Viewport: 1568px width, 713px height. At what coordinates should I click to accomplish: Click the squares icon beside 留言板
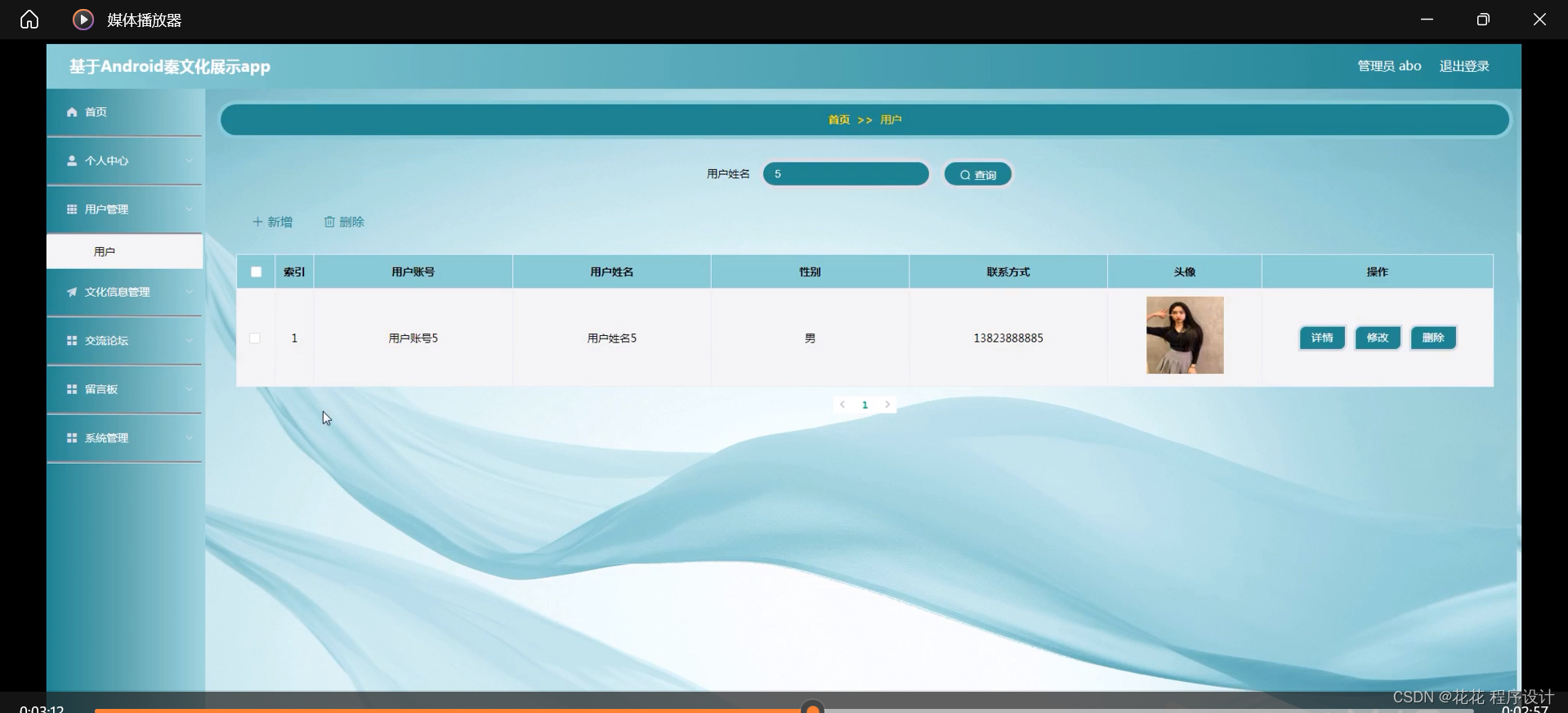(x=72, y=389)
